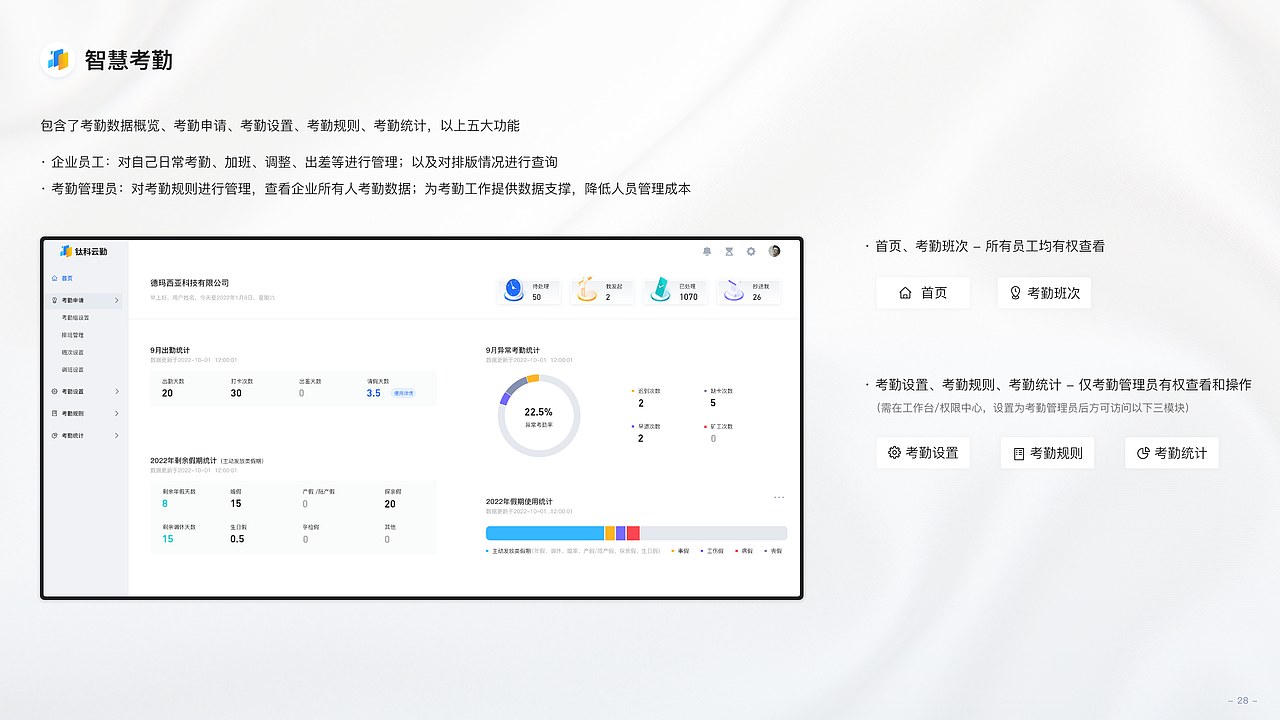Screen dimensions: 1280x720
Task: Click the document icon on right 考勤规则 button
Action: [1019, 453]
